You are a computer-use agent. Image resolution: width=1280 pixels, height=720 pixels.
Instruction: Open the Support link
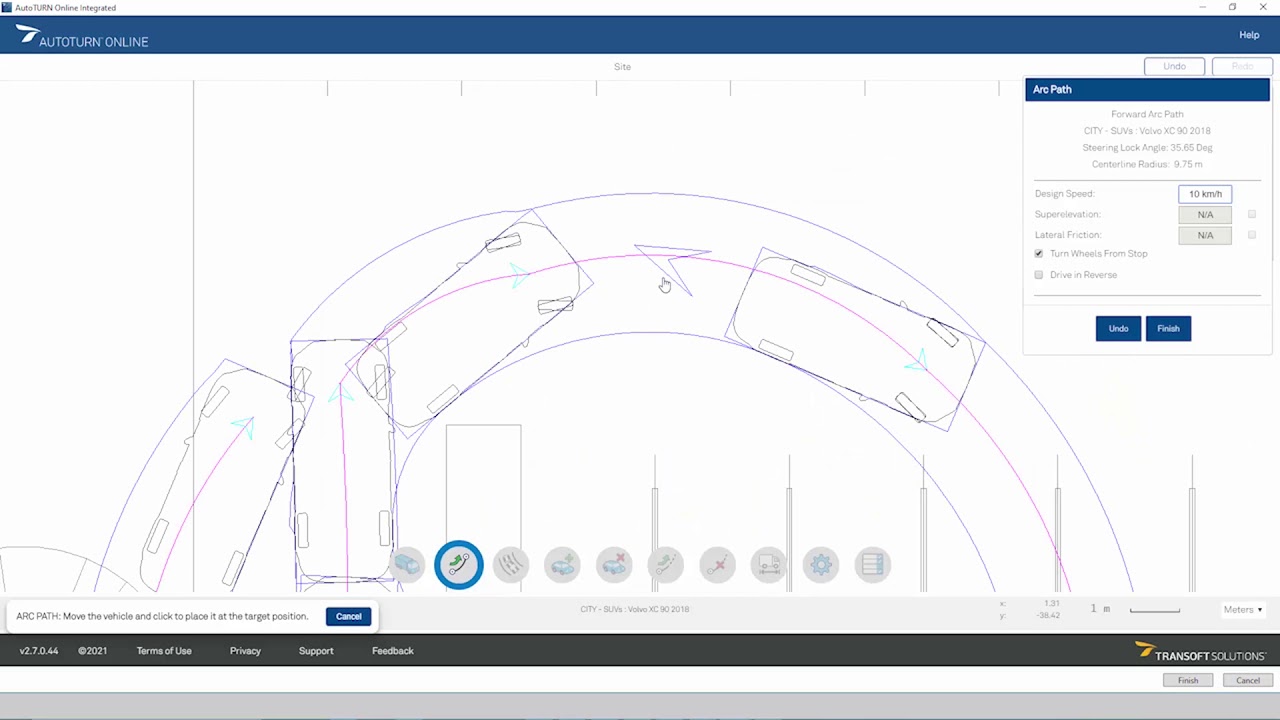[x=316, y=651]
